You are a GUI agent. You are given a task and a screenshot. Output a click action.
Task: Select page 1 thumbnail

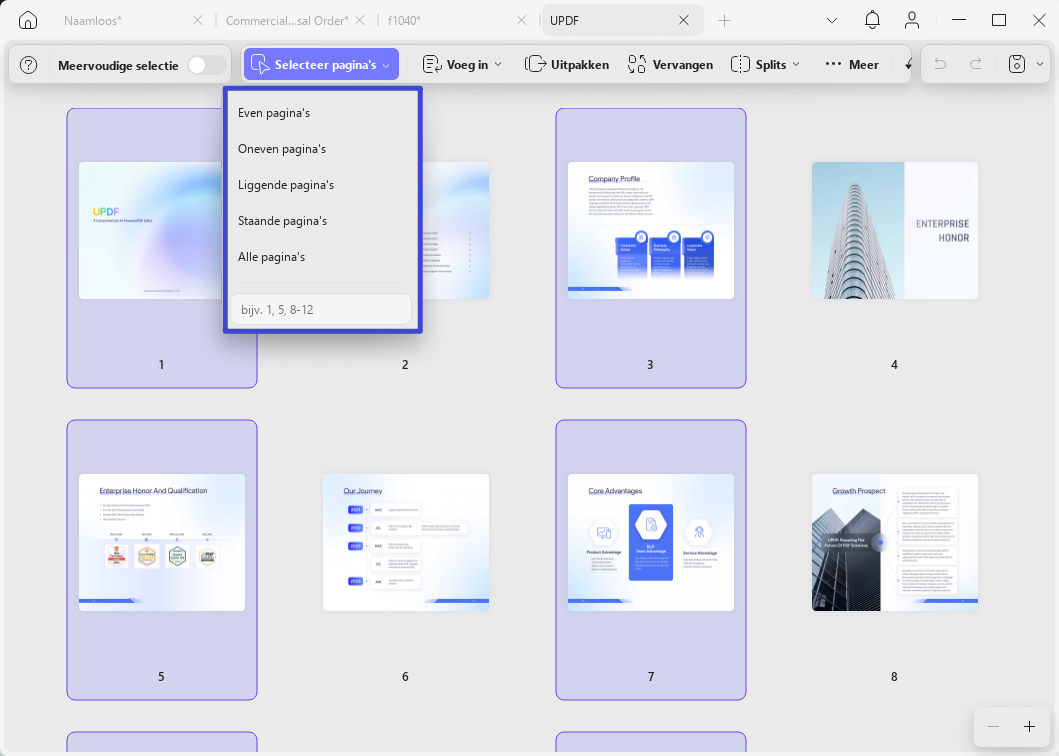(149, 230)
